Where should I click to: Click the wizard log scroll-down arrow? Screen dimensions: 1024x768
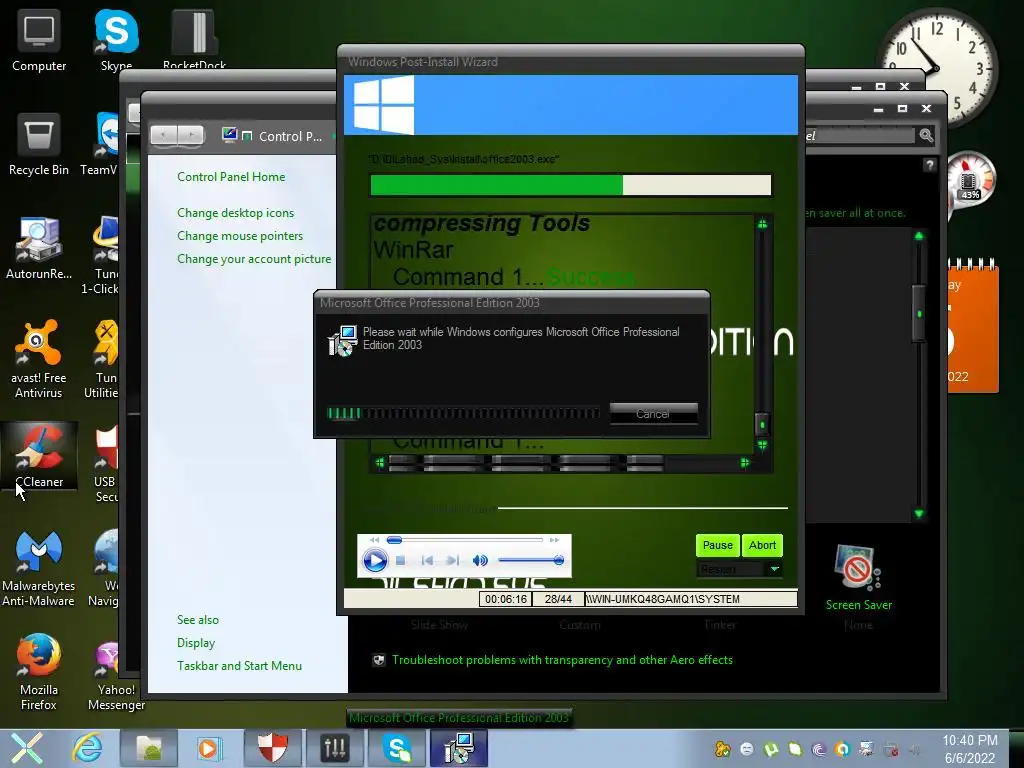point(762,445)
